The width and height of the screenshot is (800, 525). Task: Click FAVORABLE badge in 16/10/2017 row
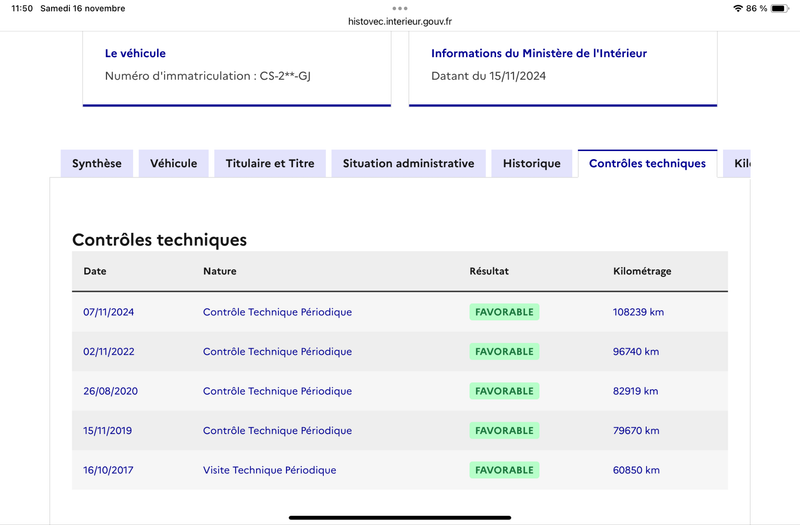[x=504, y=470]
